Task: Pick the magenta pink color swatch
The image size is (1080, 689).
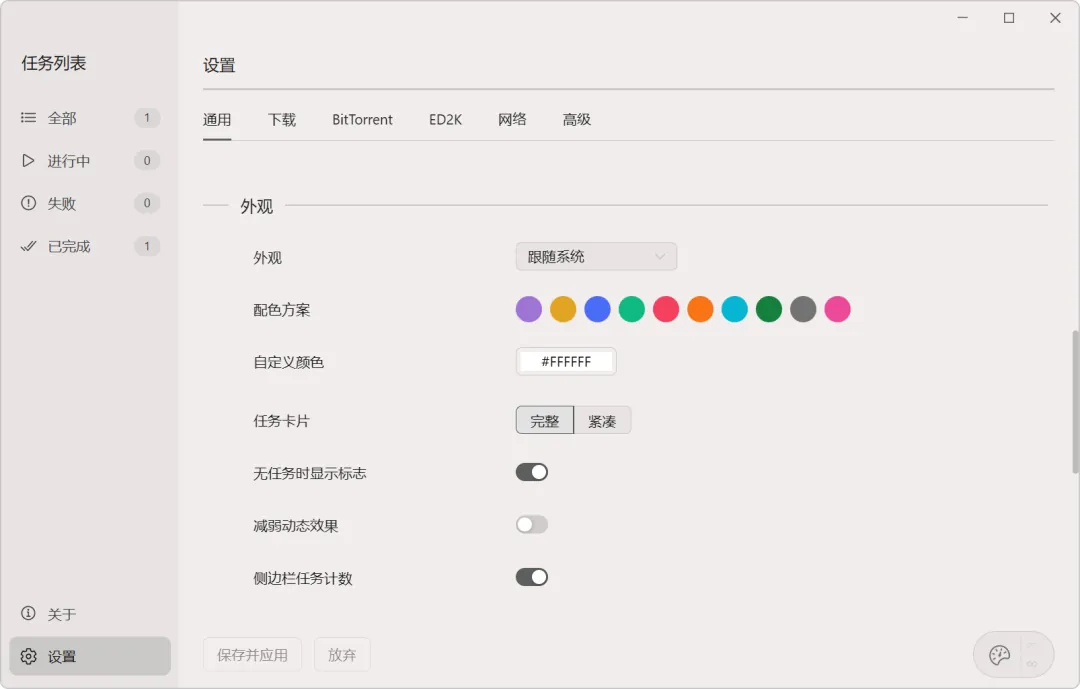Action: pos(838,309)
